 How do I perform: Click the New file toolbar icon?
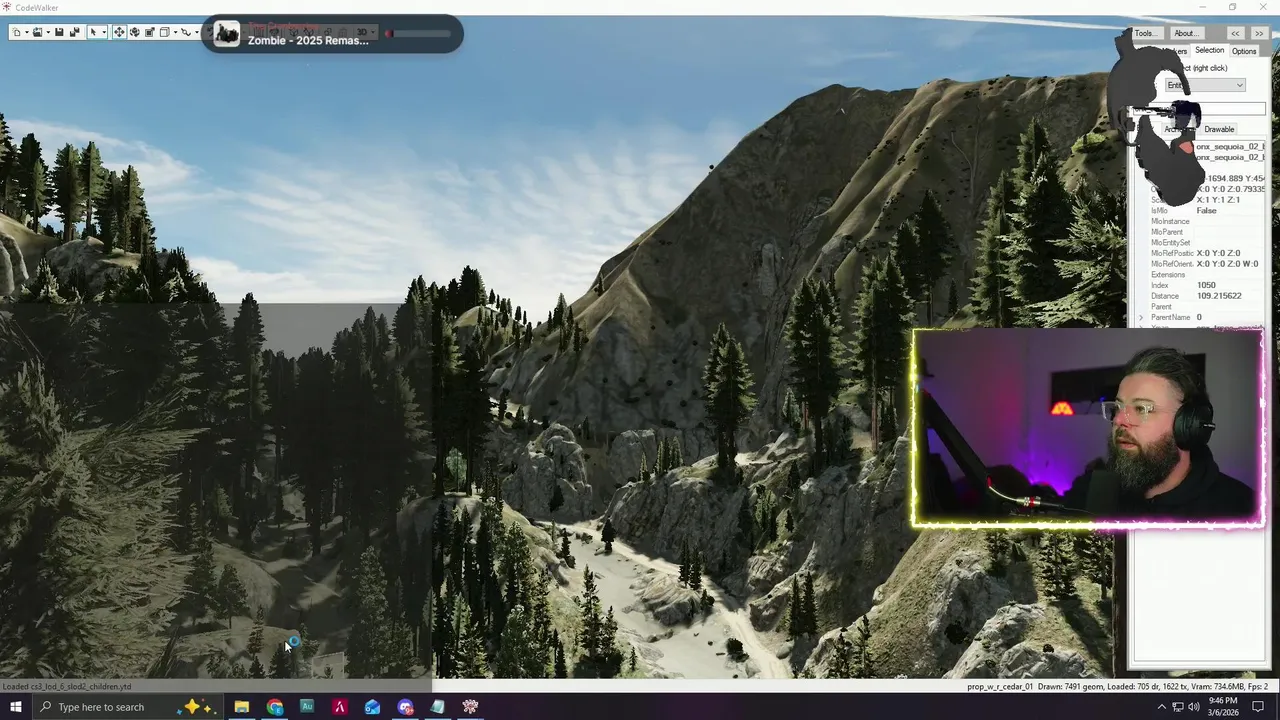click(x=17, y=32)
